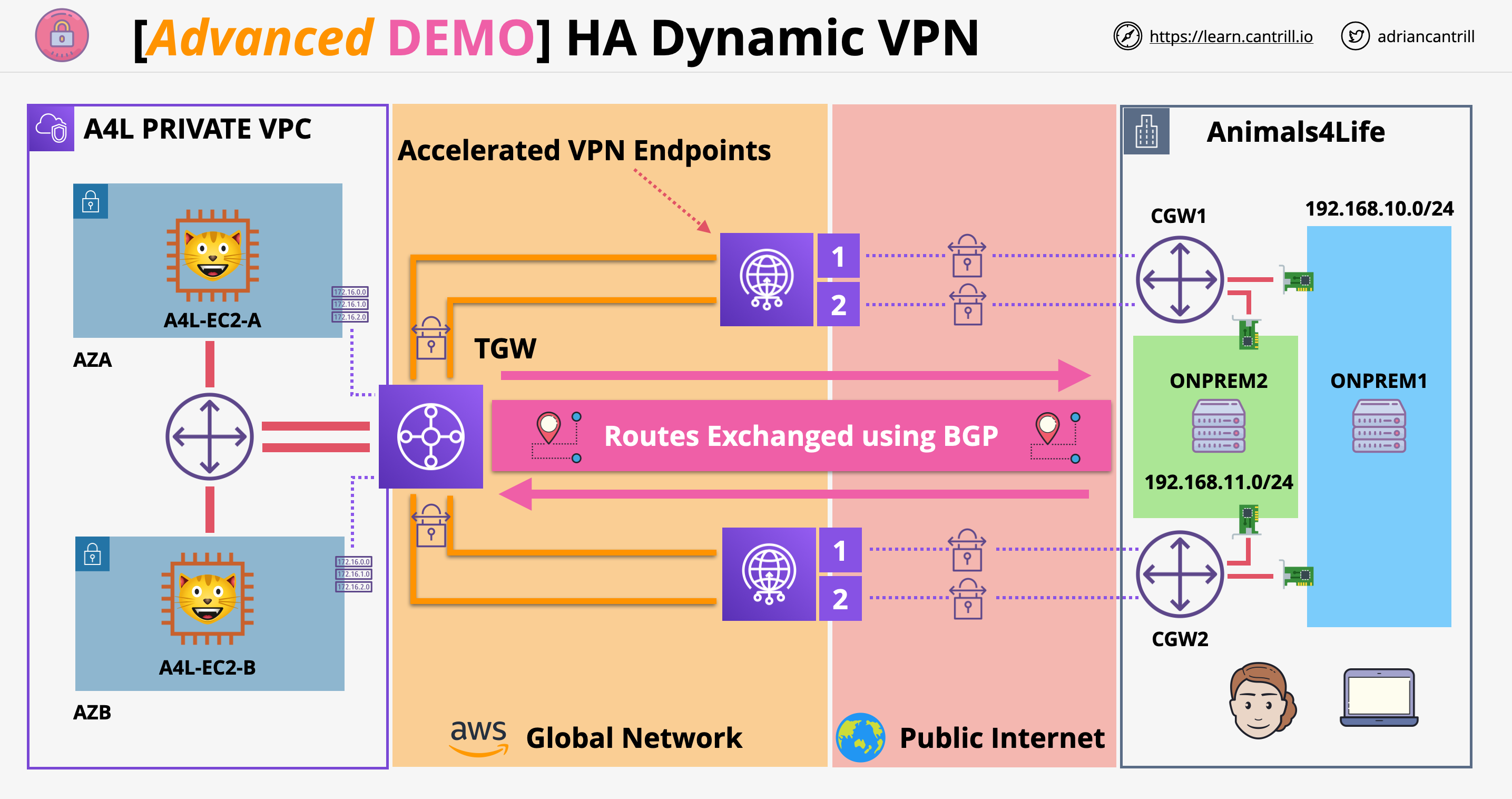1512x799 pixels.
Task: Click the upper accelerated VPN endpoint globe icon
Action: point(767,279)
